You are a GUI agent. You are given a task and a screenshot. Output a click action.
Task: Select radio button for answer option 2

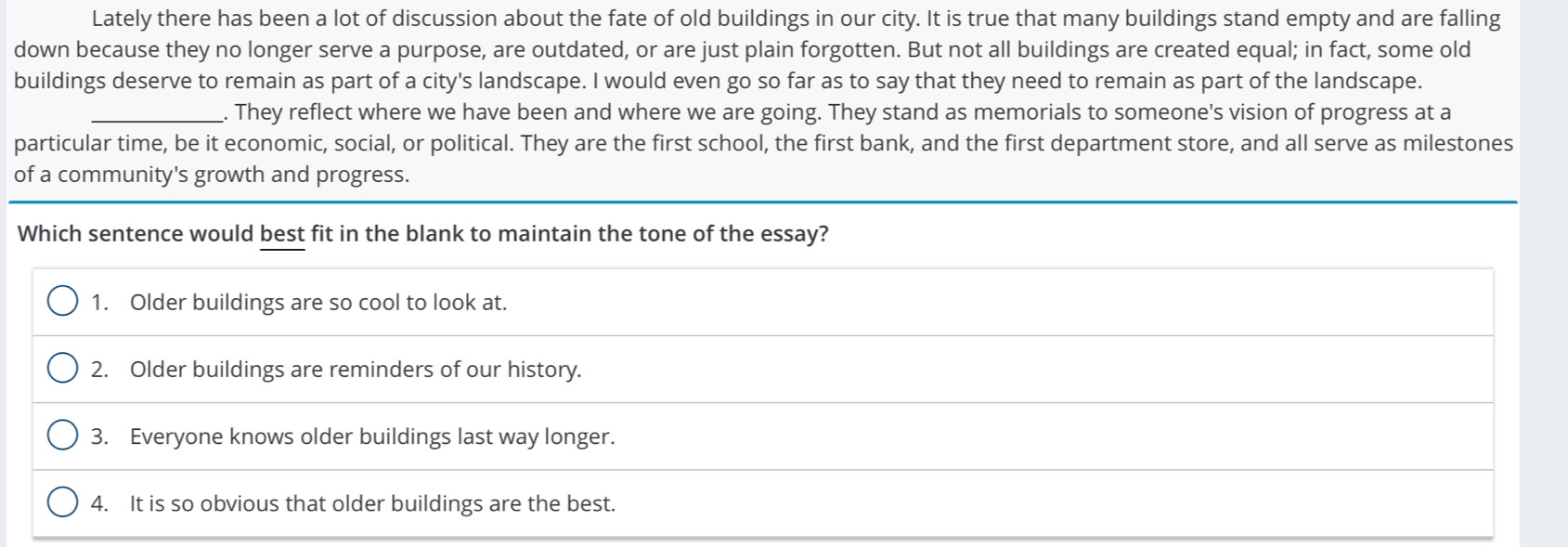62,369
